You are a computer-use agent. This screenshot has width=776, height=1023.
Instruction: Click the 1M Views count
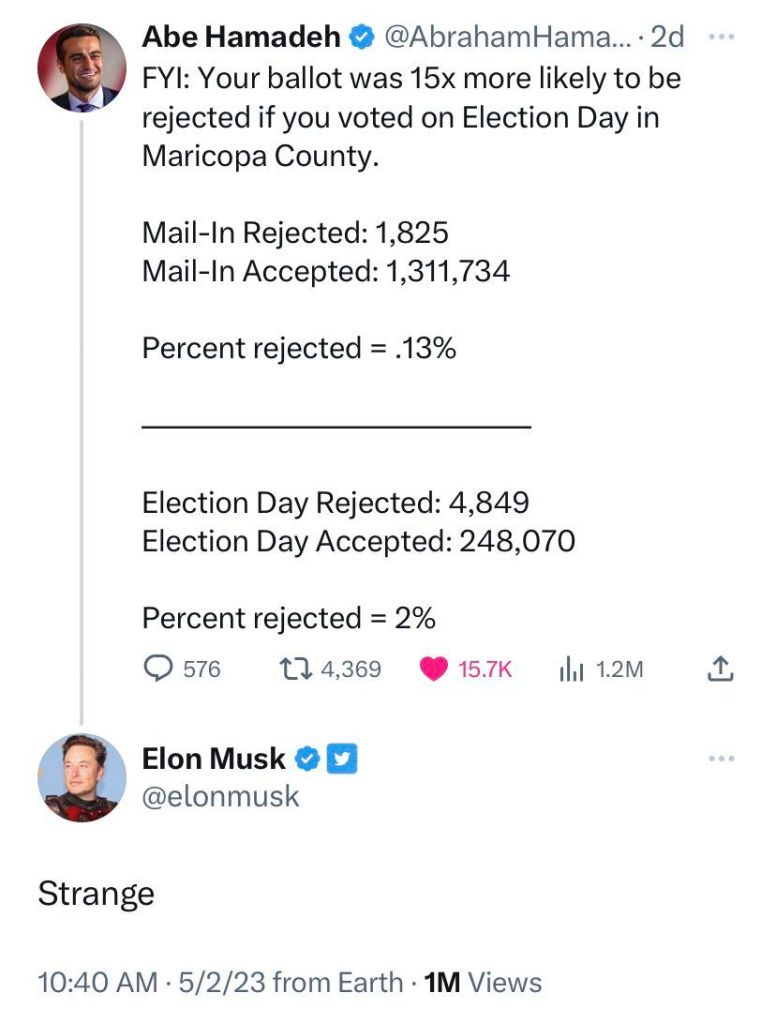pyautogui.click(x=483, y=982)
